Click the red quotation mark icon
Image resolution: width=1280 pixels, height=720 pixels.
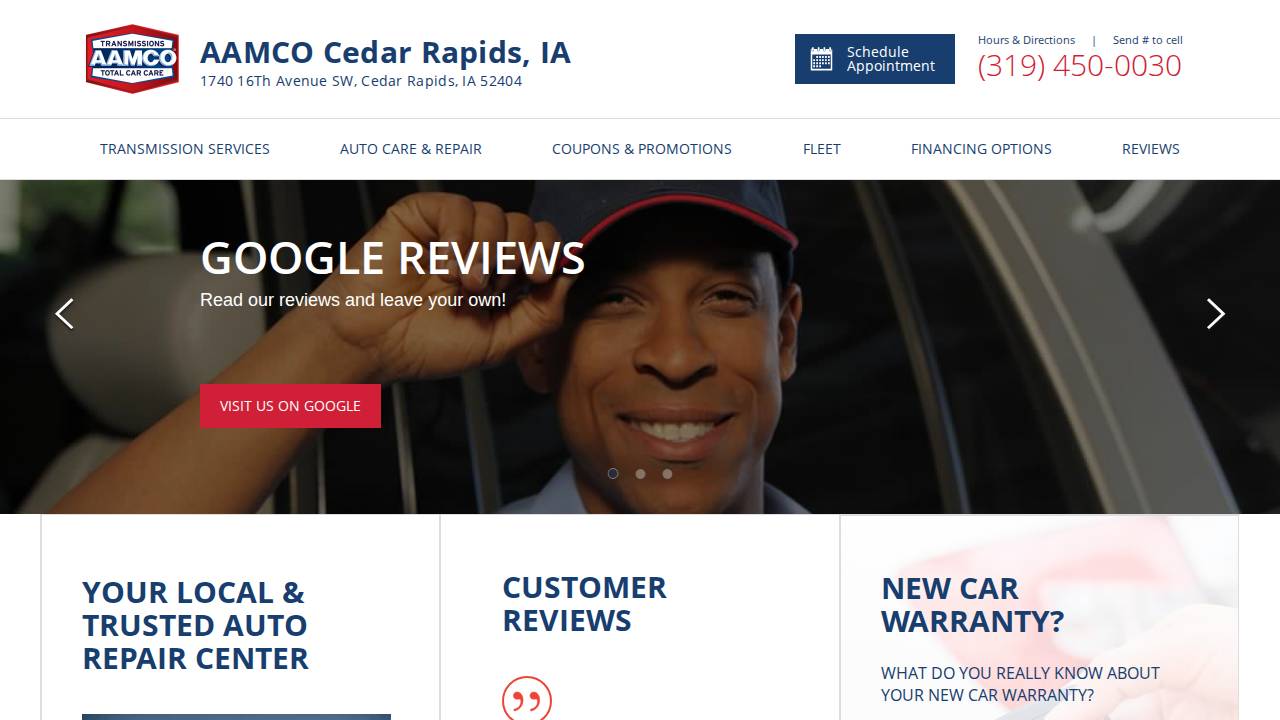(527, 699)
